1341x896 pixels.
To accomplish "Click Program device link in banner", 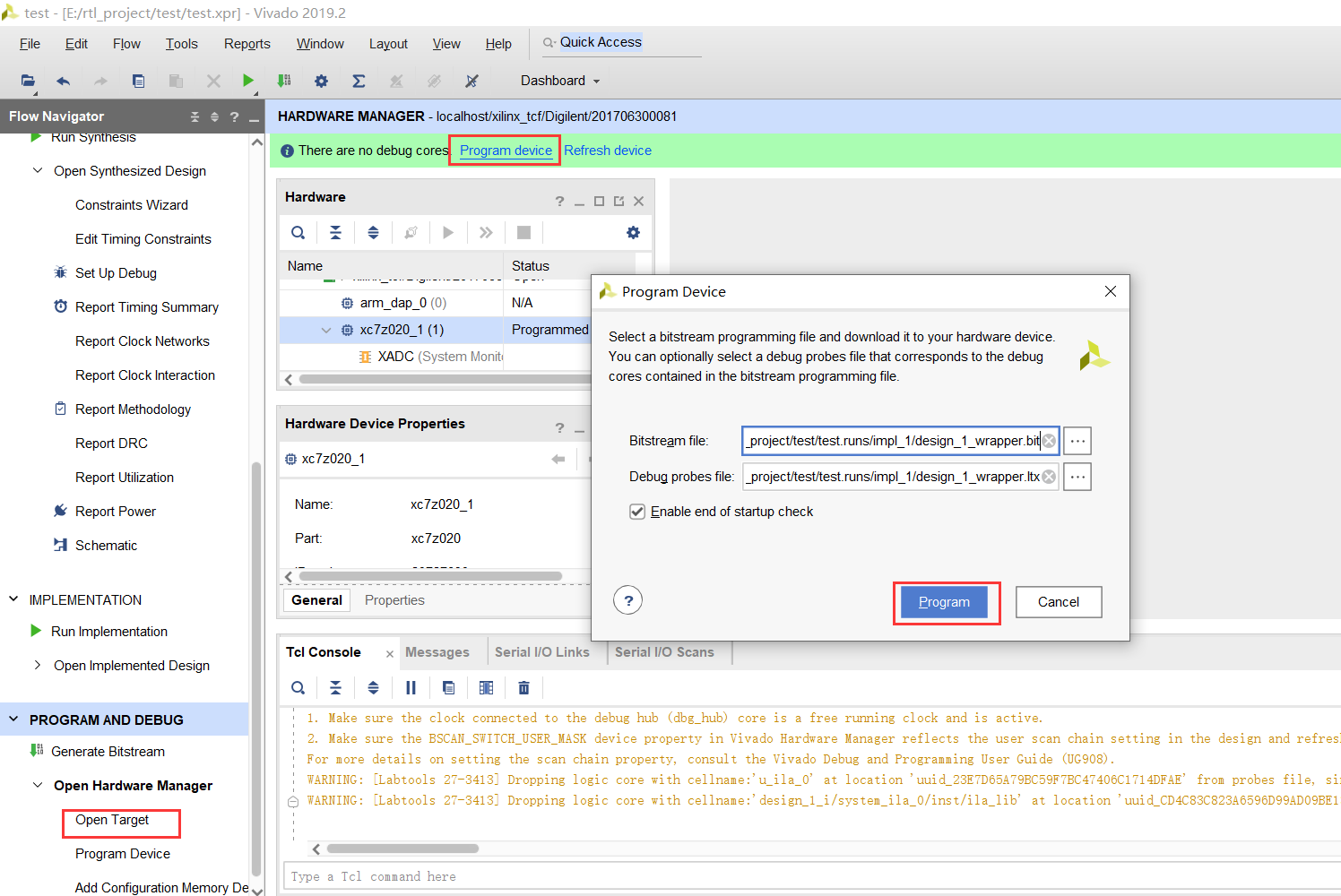I will pyautogui.click(x=506, y=151).
